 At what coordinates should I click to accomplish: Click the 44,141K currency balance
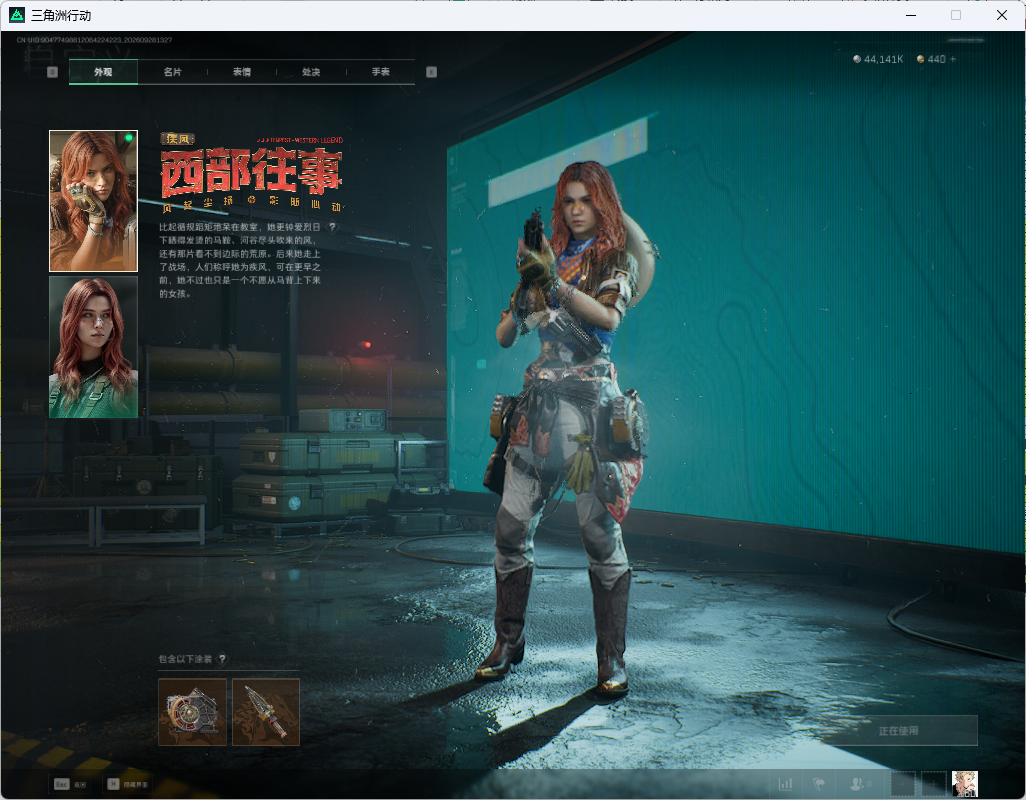(x=878, y=59)
